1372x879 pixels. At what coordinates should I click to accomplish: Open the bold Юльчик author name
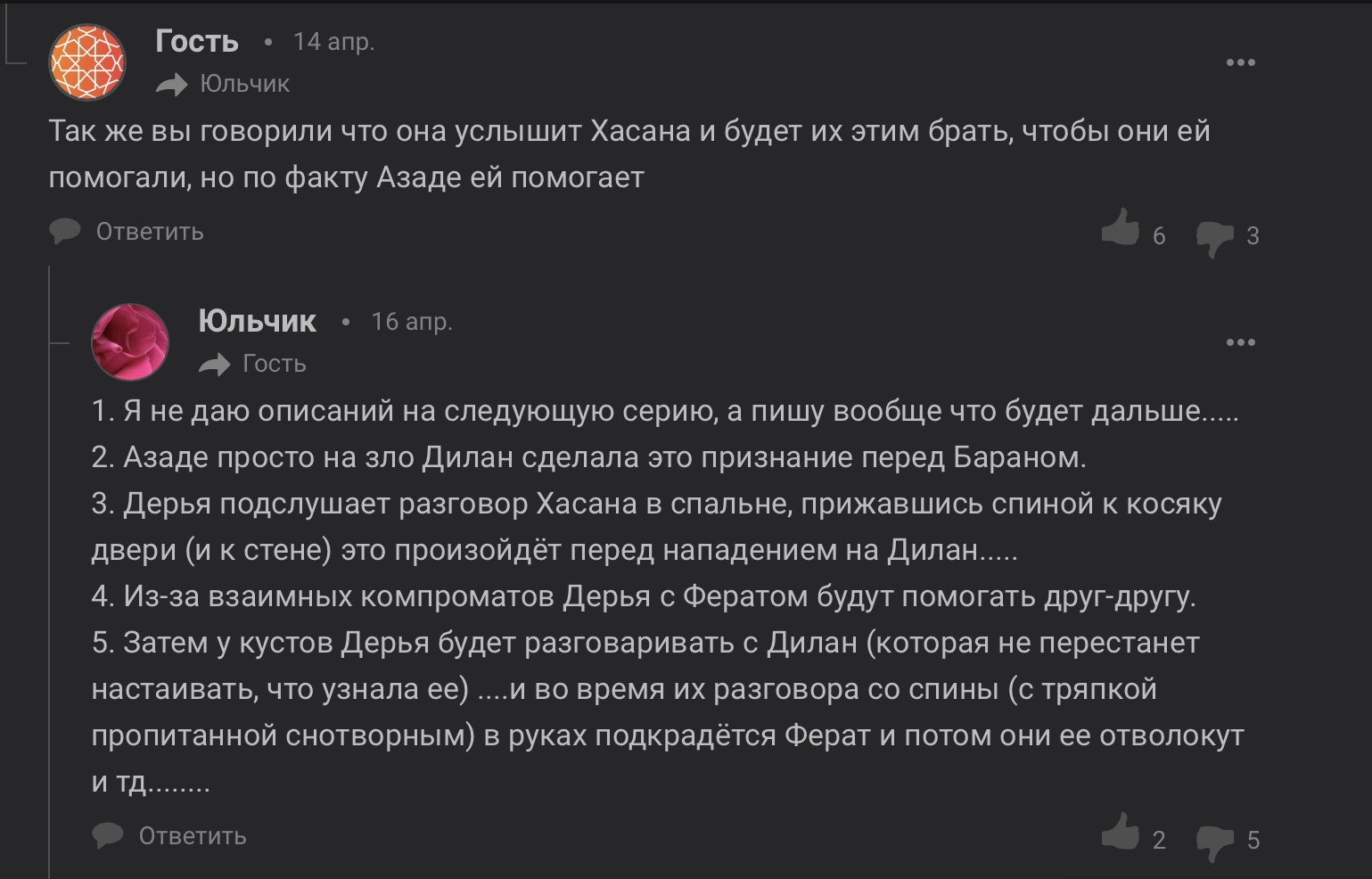[257, 321]
